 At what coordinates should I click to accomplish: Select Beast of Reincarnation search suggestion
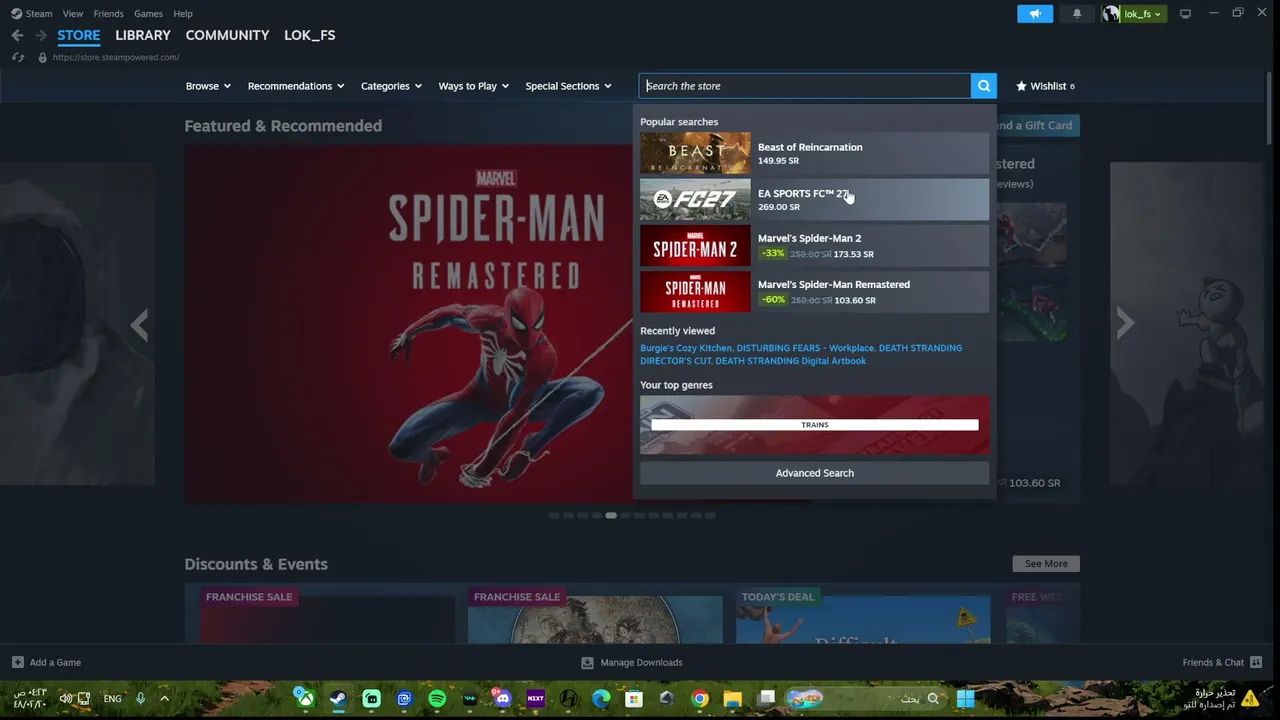click(x=815, y=153)
